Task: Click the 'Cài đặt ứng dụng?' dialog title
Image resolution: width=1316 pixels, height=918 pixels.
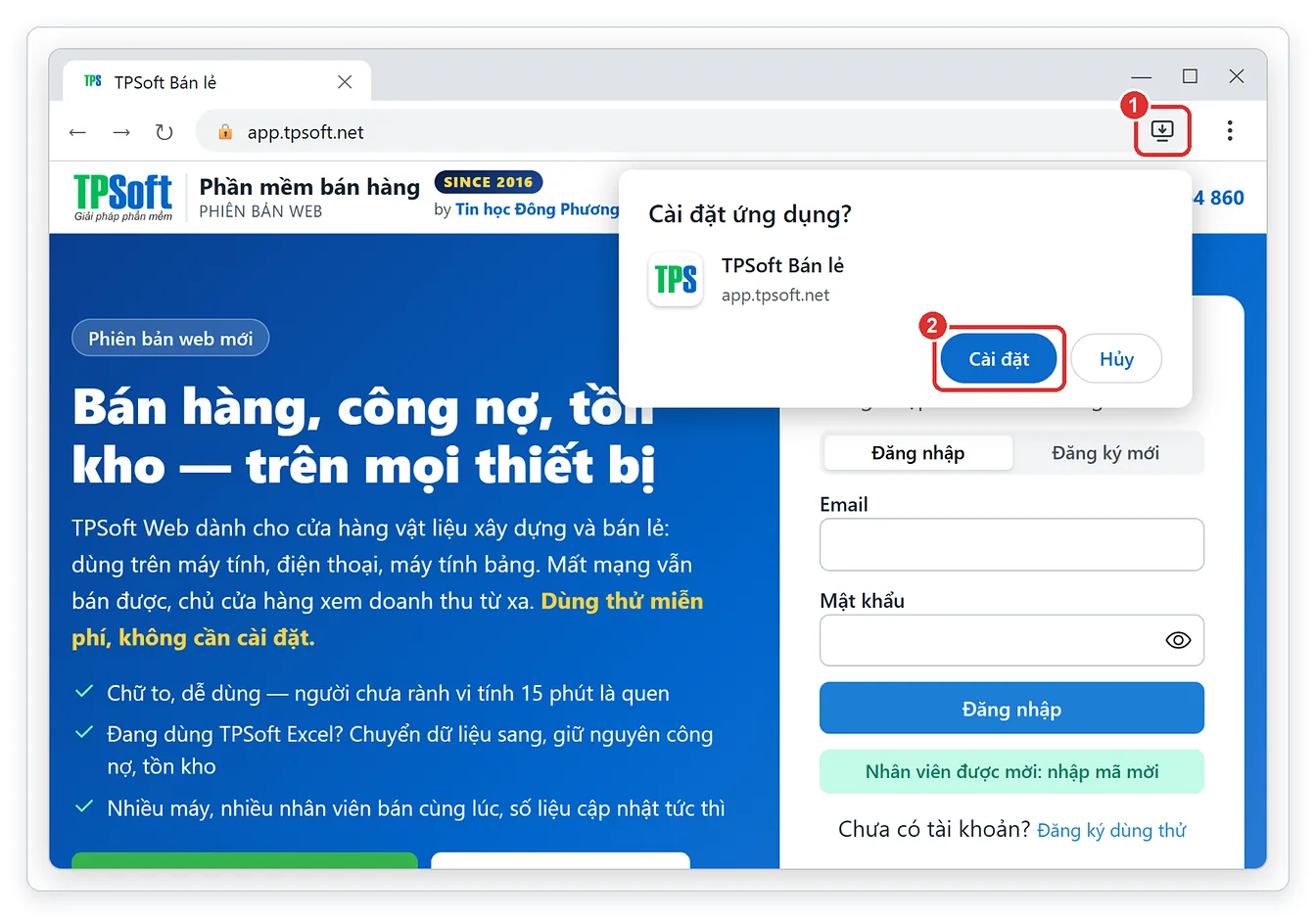Action: tap(750, 214)
